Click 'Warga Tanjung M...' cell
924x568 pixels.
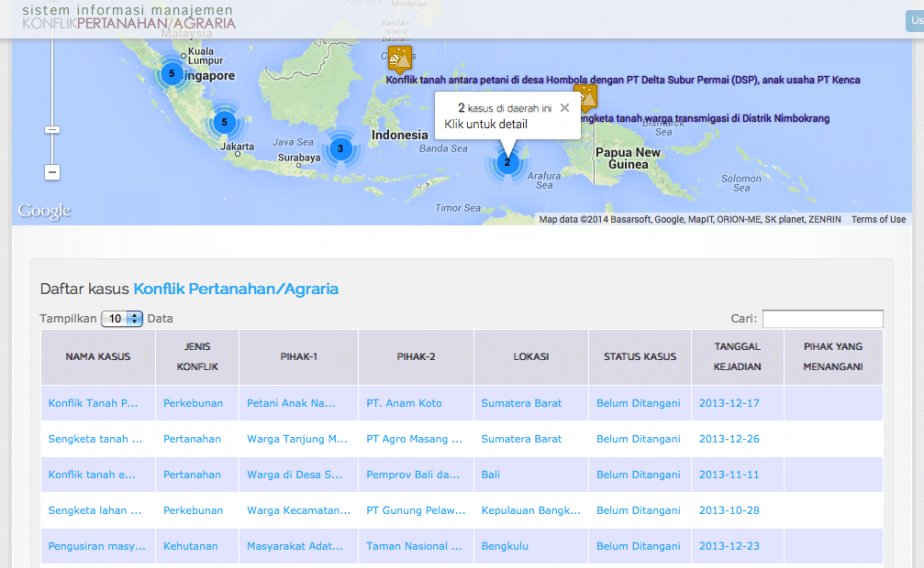(297, 439)
